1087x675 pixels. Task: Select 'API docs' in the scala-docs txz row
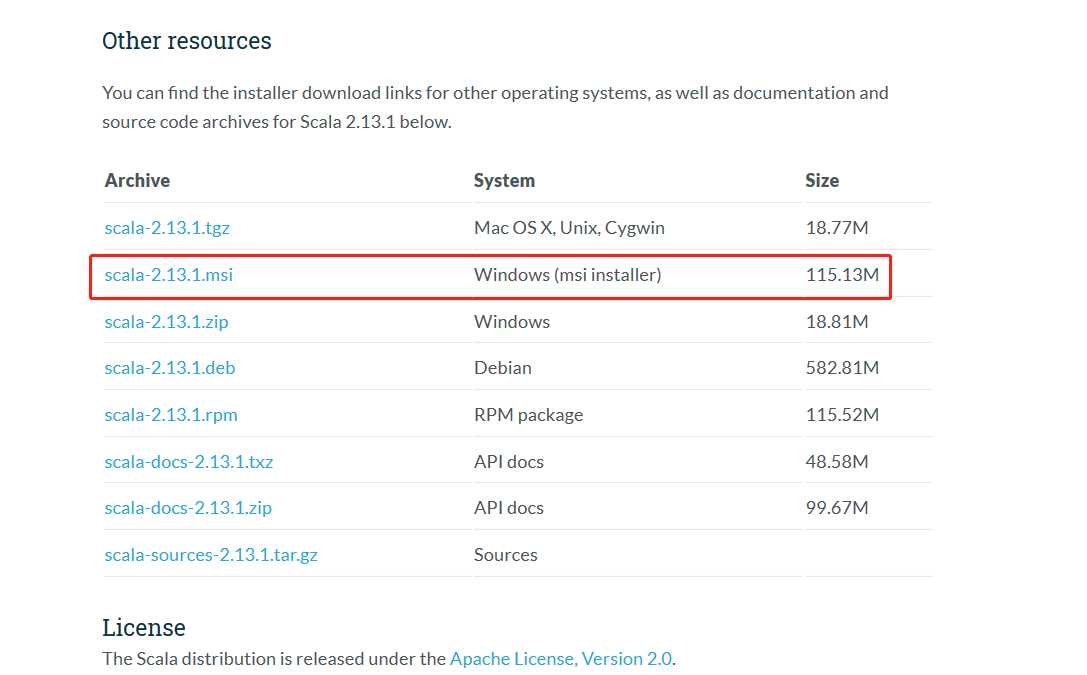click(509, 462)
